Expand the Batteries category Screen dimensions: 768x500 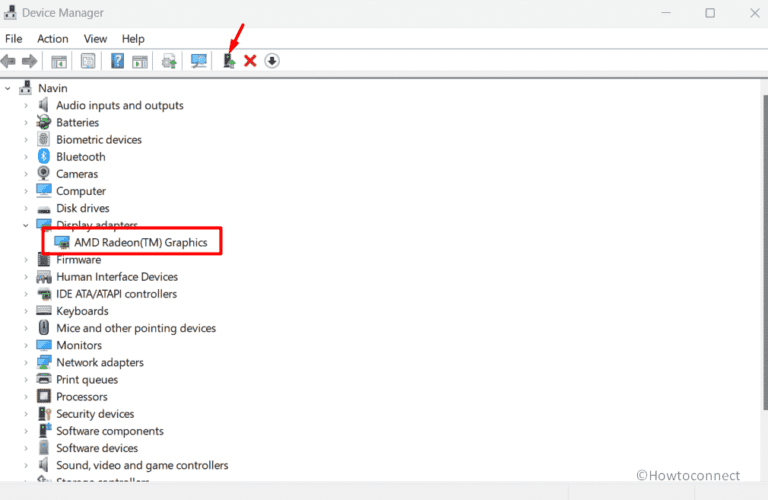tap(26, 122)
